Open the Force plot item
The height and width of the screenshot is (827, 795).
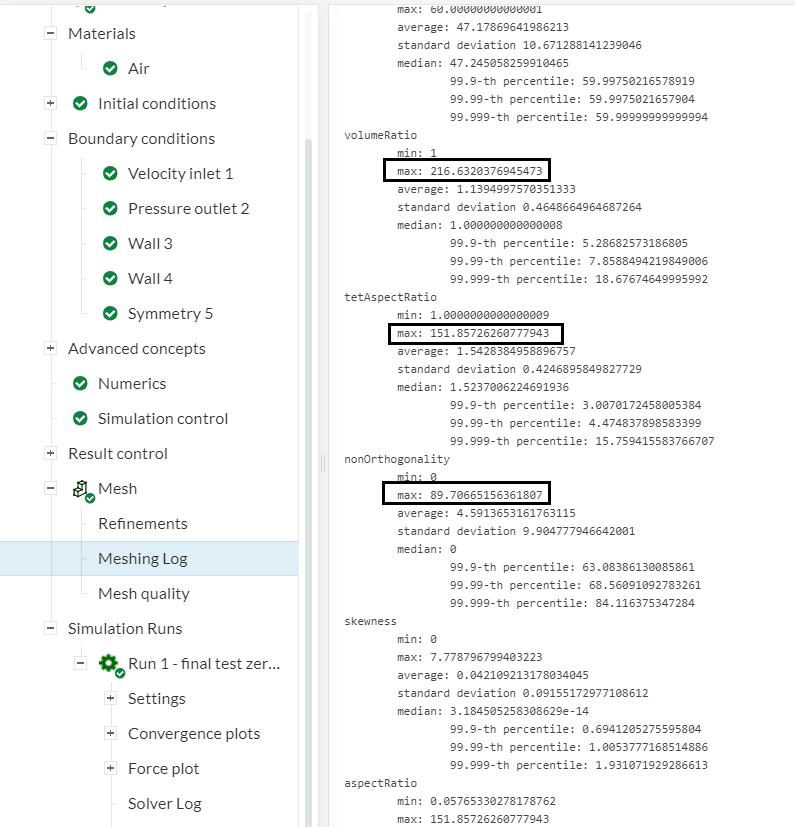pos(164,769)
